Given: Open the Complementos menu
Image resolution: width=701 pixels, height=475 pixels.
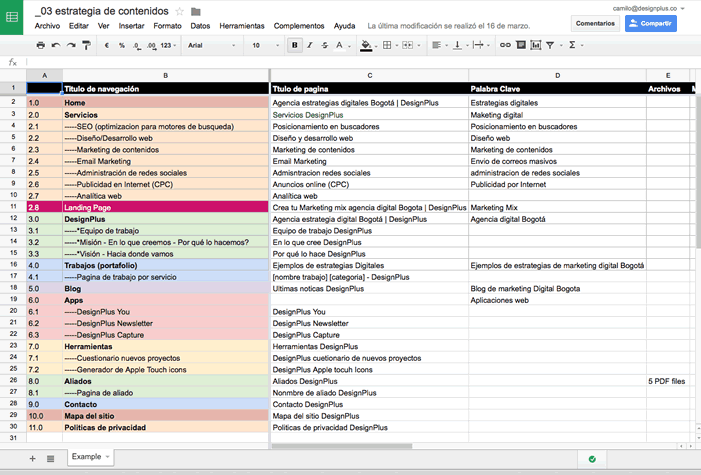Looking at the screenshot, I should tap(299, 26).
